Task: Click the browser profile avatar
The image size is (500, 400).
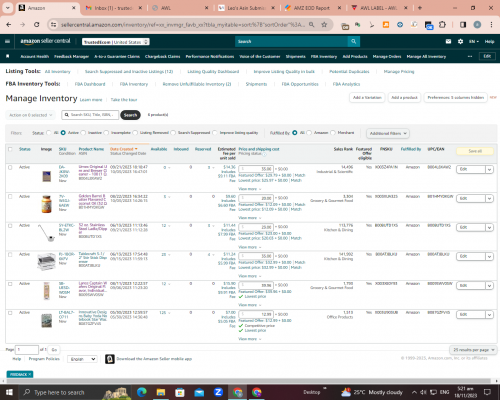Action: (x=477, y=25)
